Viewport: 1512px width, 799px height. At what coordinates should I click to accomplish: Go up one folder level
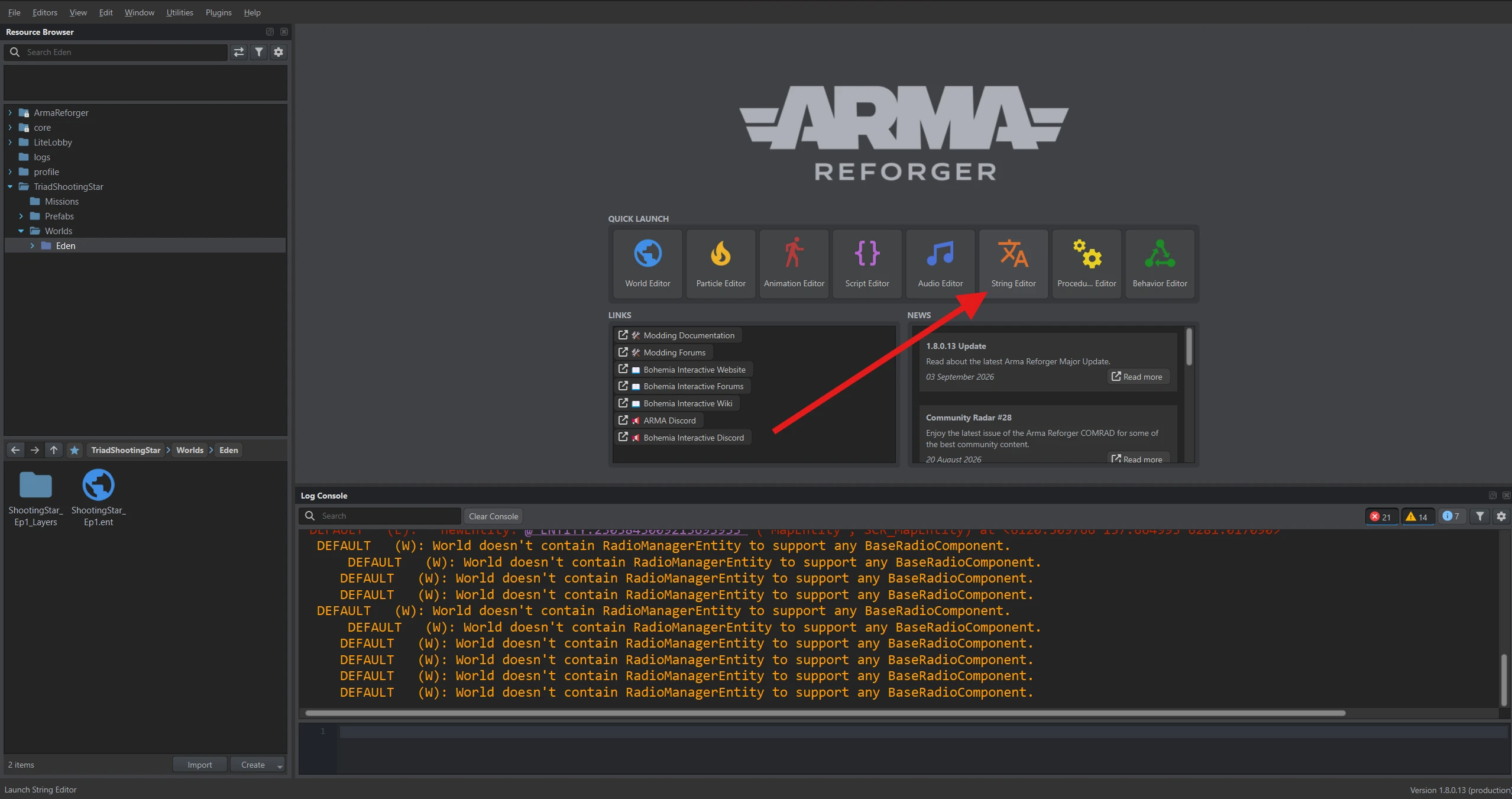pyautogui.click(x=54, y=450)
